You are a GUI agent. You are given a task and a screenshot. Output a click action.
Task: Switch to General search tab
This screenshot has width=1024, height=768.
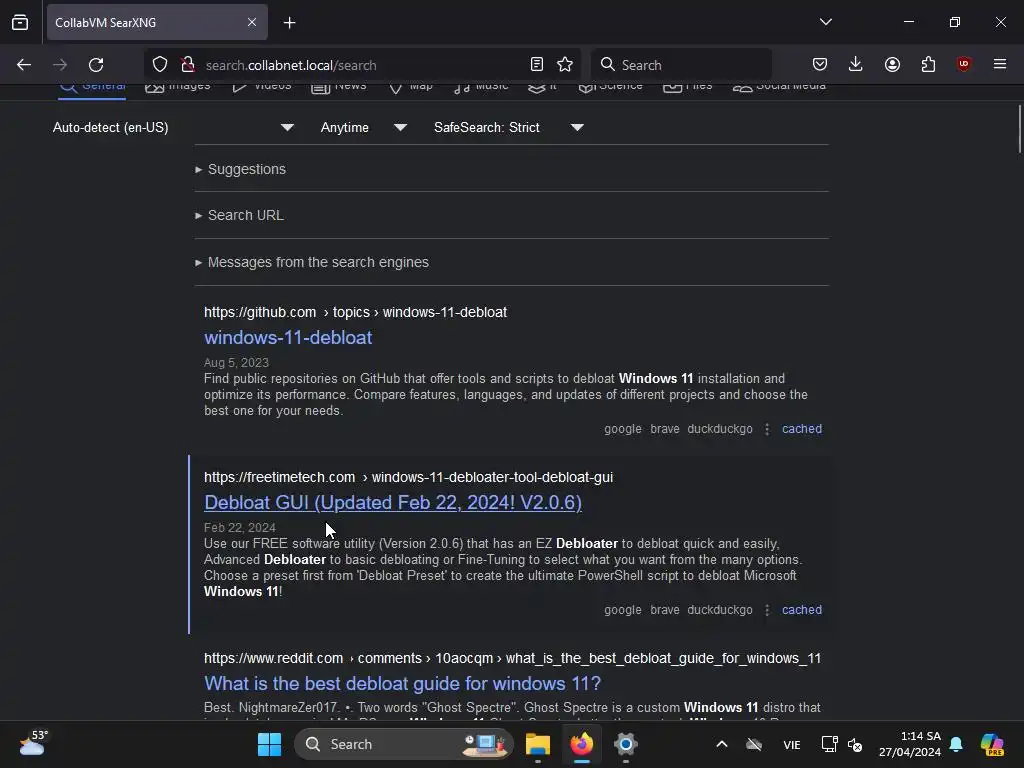[x=92, y=88]
